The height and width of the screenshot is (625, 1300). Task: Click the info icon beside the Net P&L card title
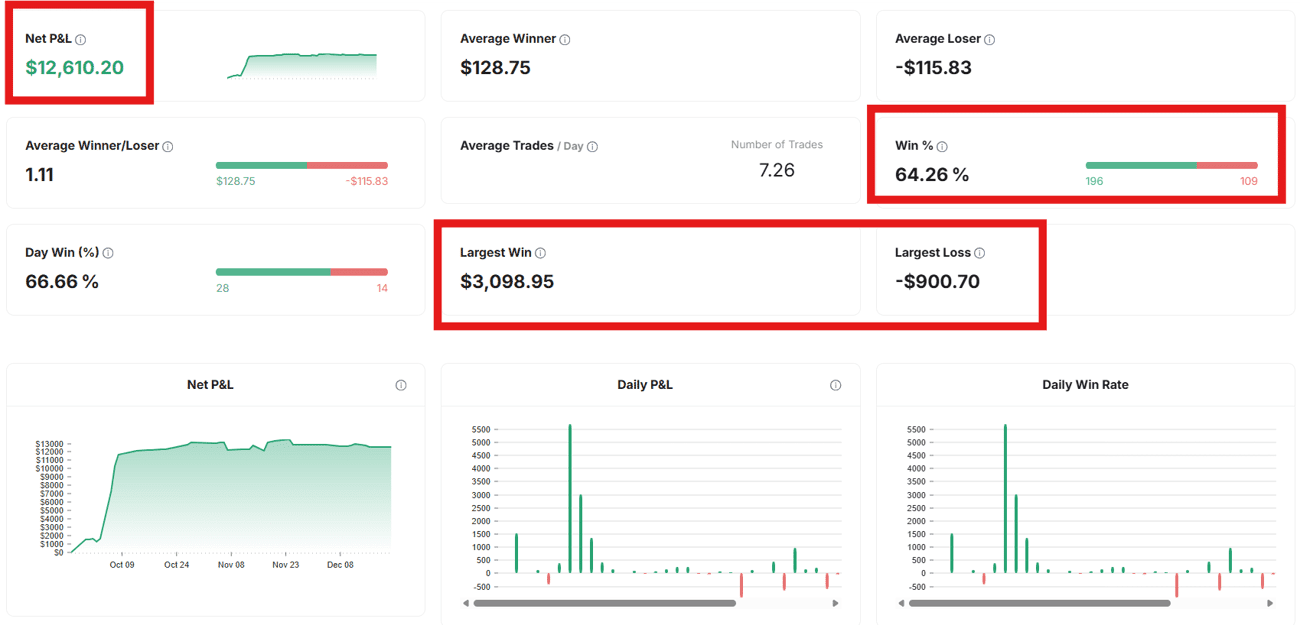tap(81, 40)
